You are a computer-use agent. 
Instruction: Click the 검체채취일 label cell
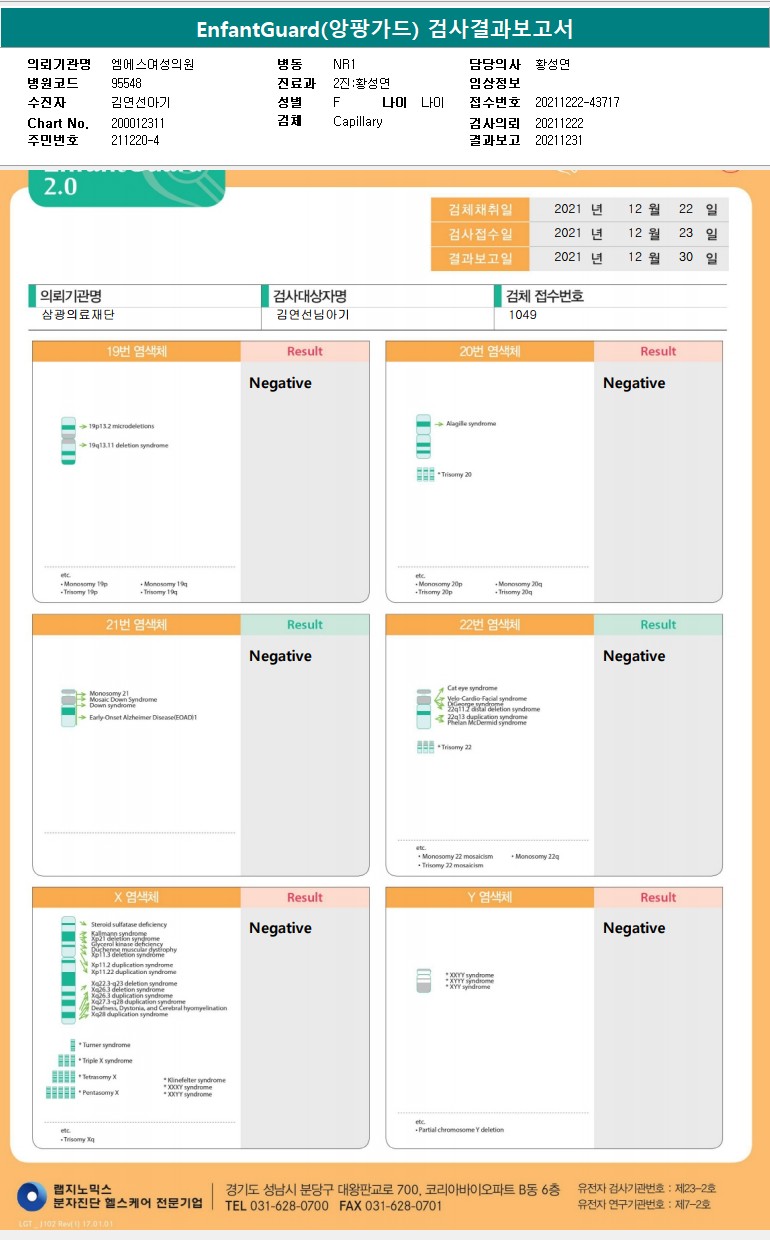481,210
